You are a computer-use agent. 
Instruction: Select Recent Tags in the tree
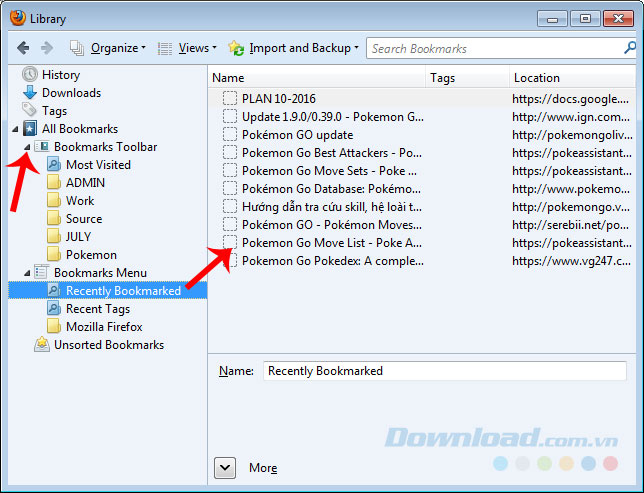point(98,309)
